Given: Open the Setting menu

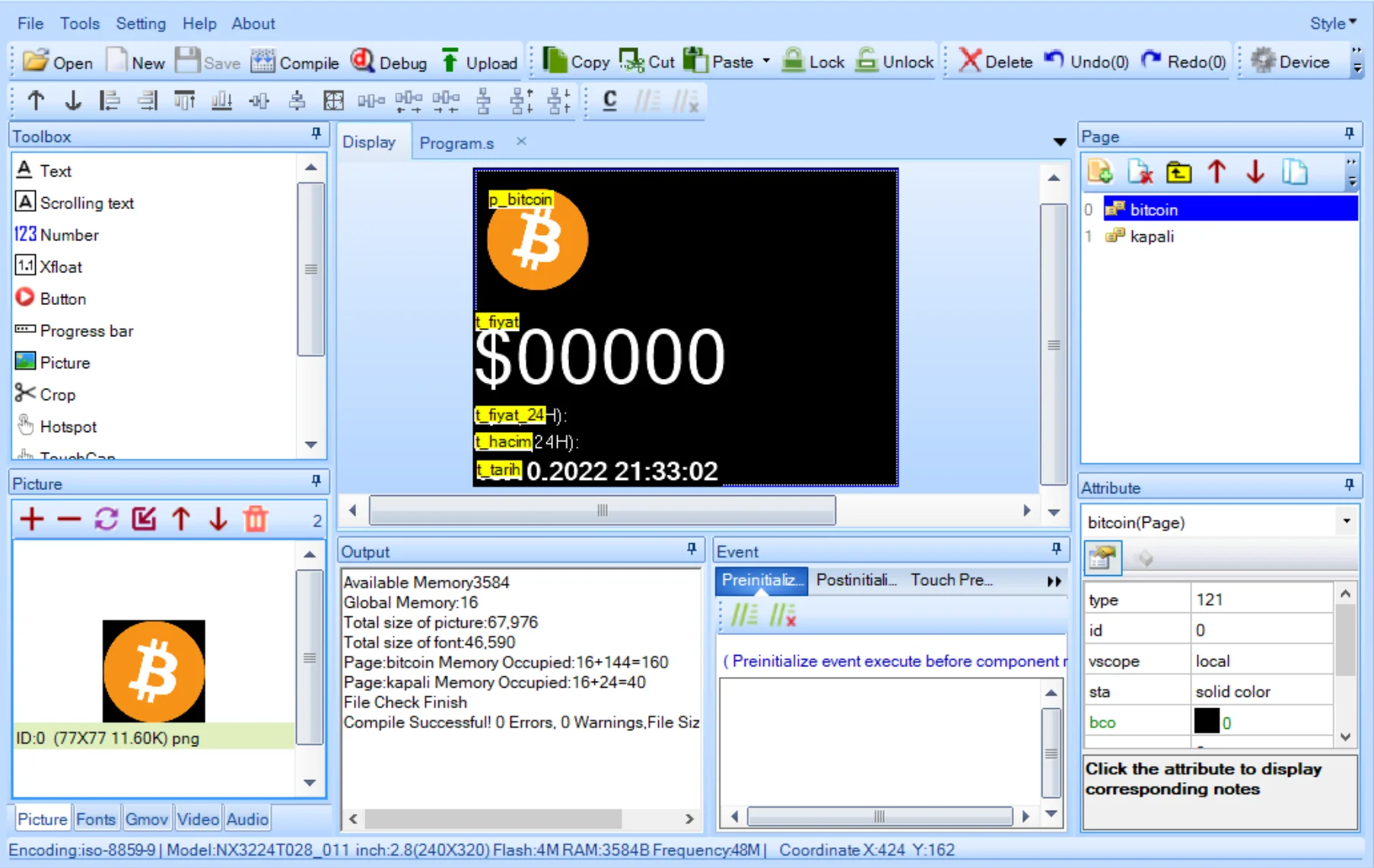Looking at the screenshot, I should (x=141, y=24).
